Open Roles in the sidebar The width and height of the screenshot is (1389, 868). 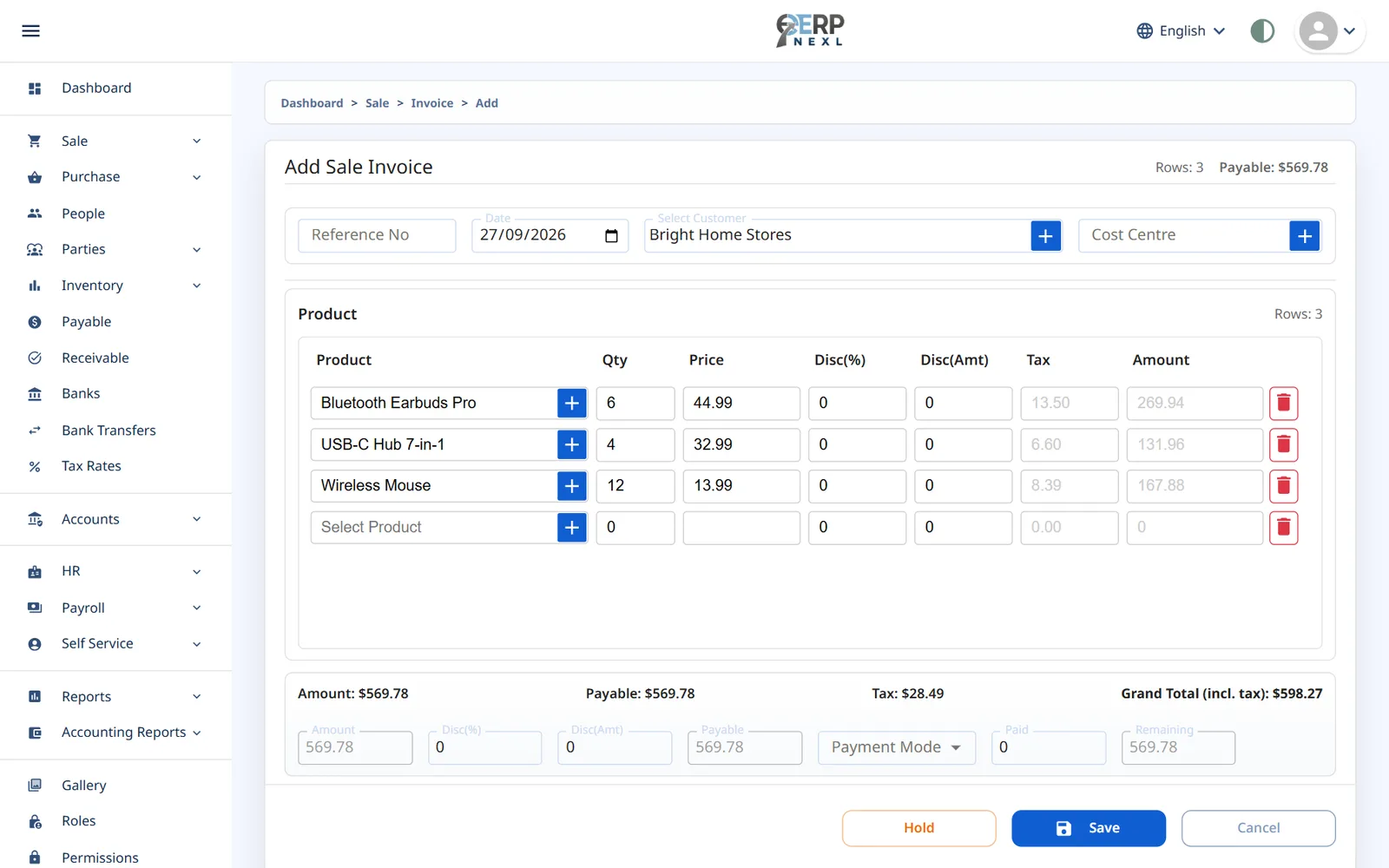(x=78, y=821)
